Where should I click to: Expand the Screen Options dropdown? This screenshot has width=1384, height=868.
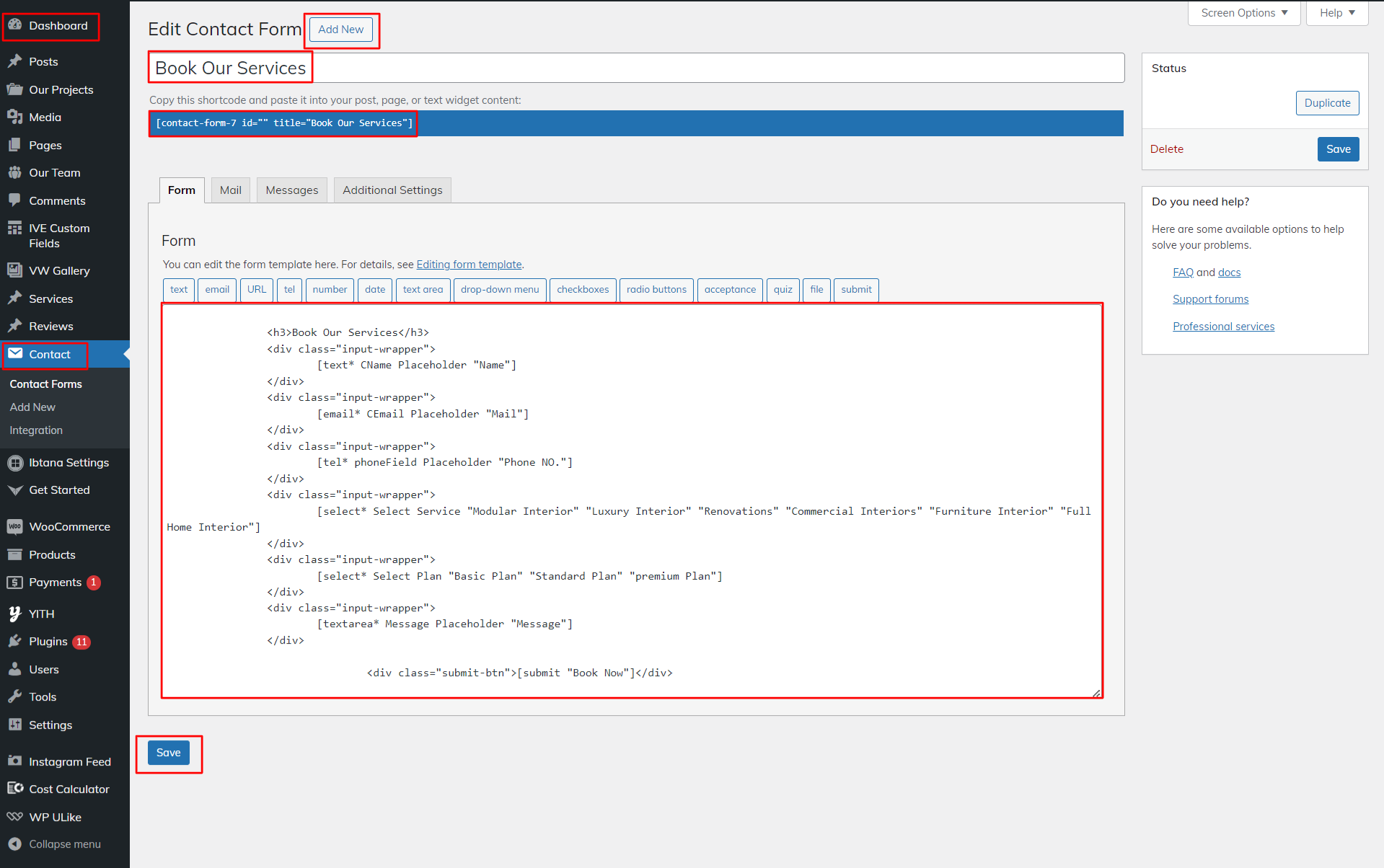click(x=1243, y=13)
